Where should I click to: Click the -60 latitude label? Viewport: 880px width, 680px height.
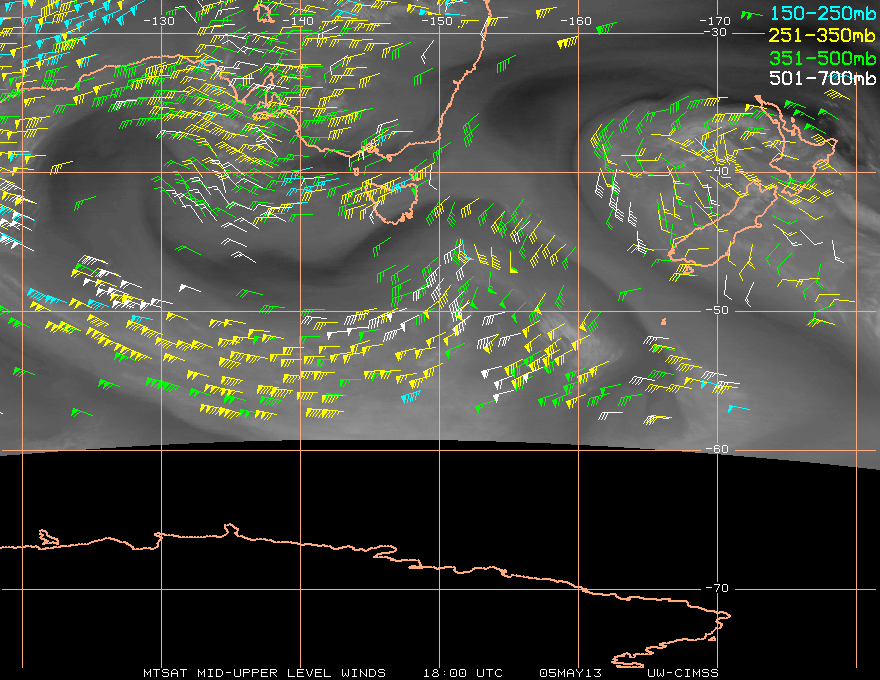click(x=718, y=449)
